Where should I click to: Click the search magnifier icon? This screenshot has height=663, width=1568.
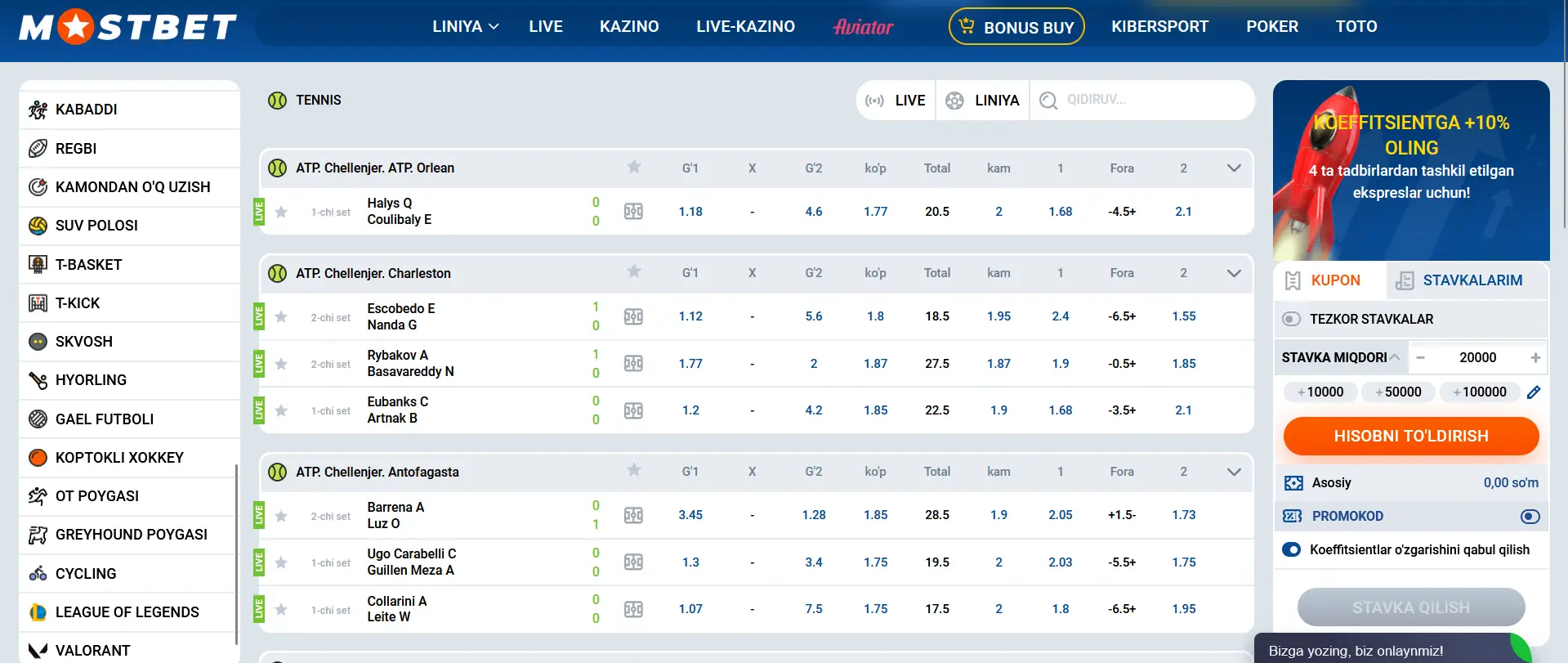tap(1048, 101)
